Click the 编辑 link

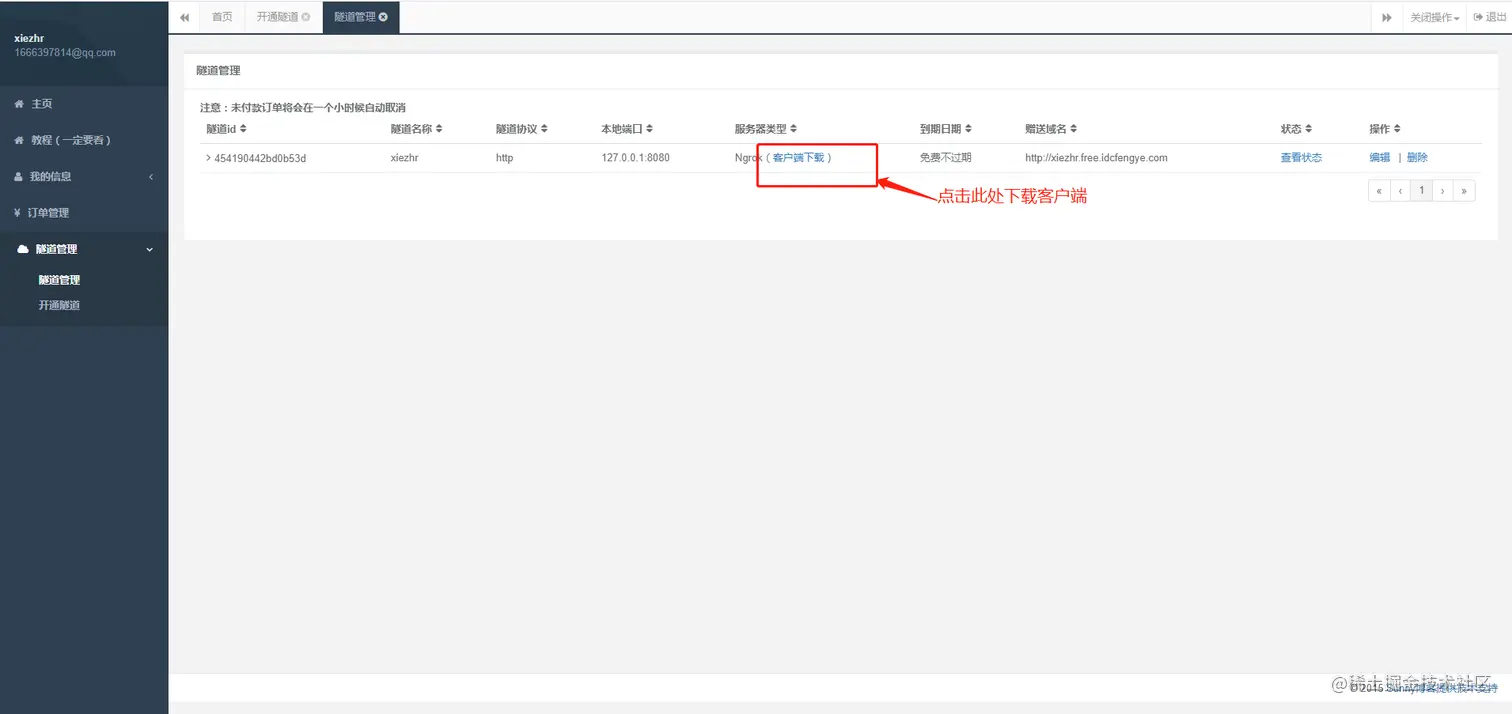tap(1379, 158)
